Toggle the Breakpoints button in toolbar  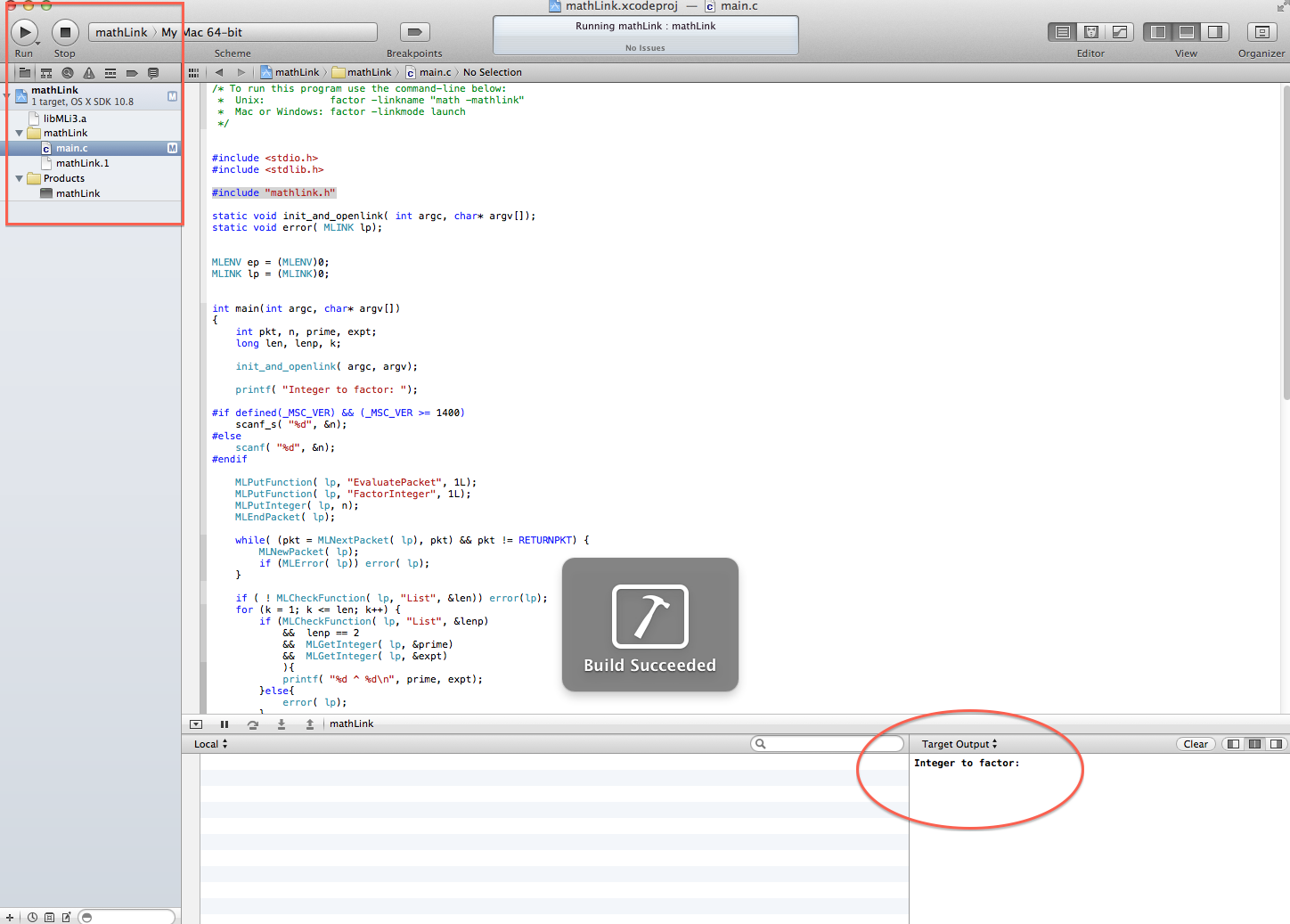point(414,32)
